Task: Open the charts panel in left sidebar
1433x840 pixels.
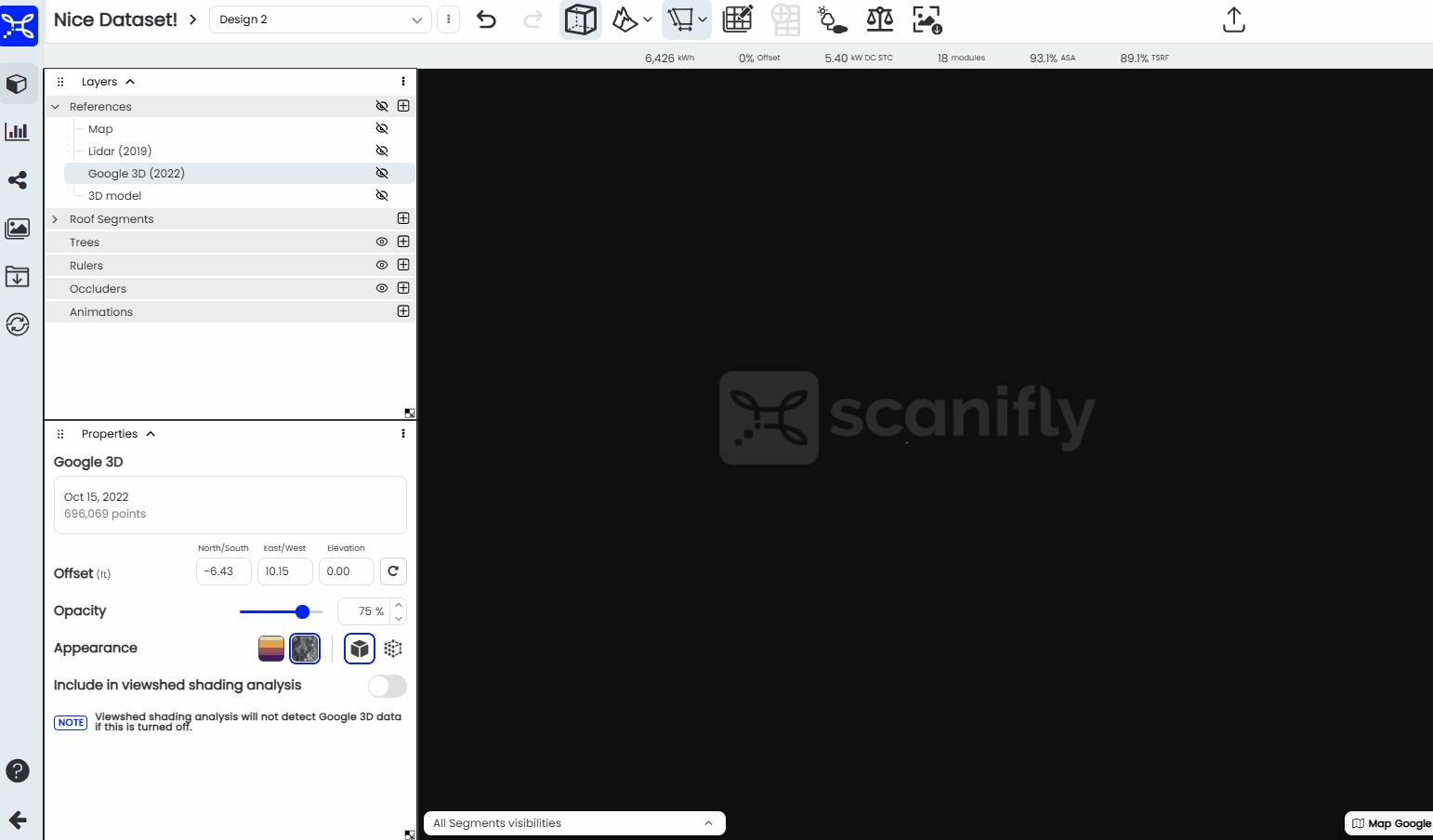Action: [18, 132]
